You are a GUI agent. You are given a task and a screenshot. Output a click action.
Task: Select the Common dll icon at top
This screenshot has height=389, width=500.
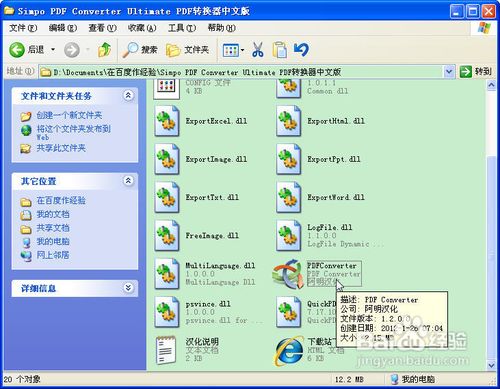click(289, 89)
